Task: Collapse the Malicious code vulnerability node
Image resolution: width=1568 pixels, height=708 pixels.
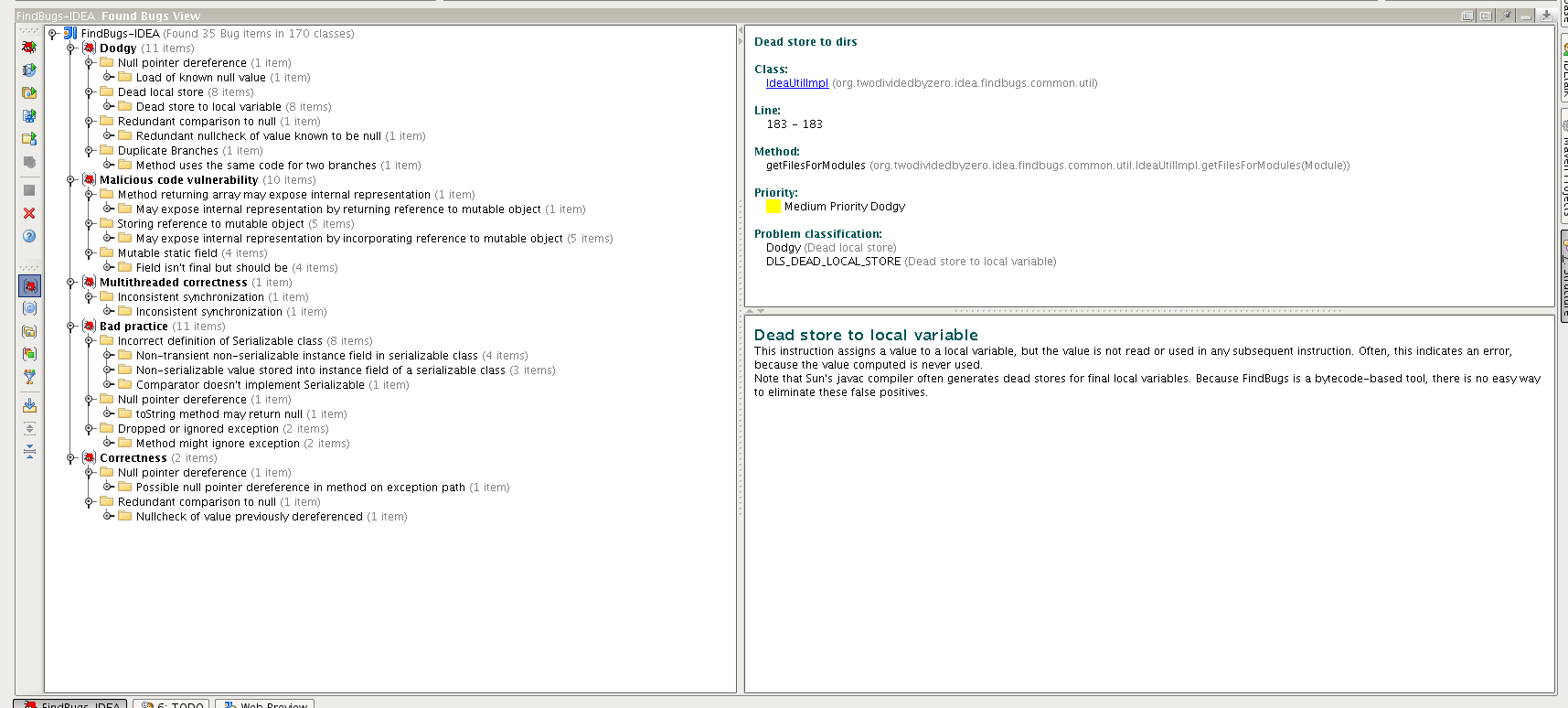Action: [x=70, y=180]
